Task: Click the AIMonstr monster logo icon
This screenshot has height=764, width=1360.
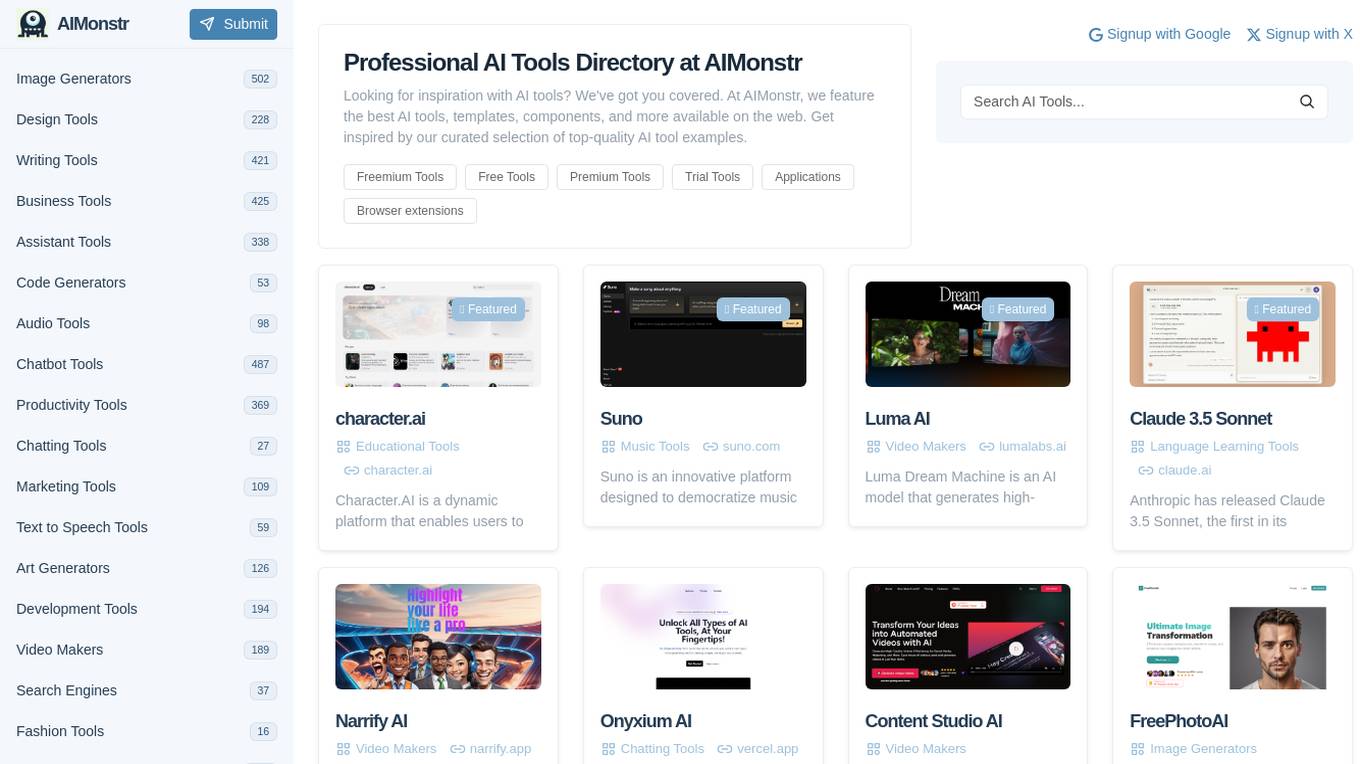Action: [33, 24]
